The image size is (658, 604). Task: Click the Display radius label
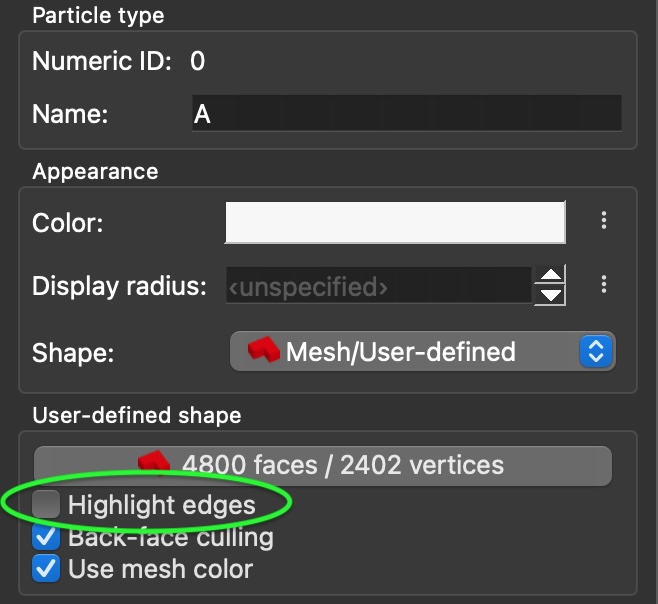point(119,286)
